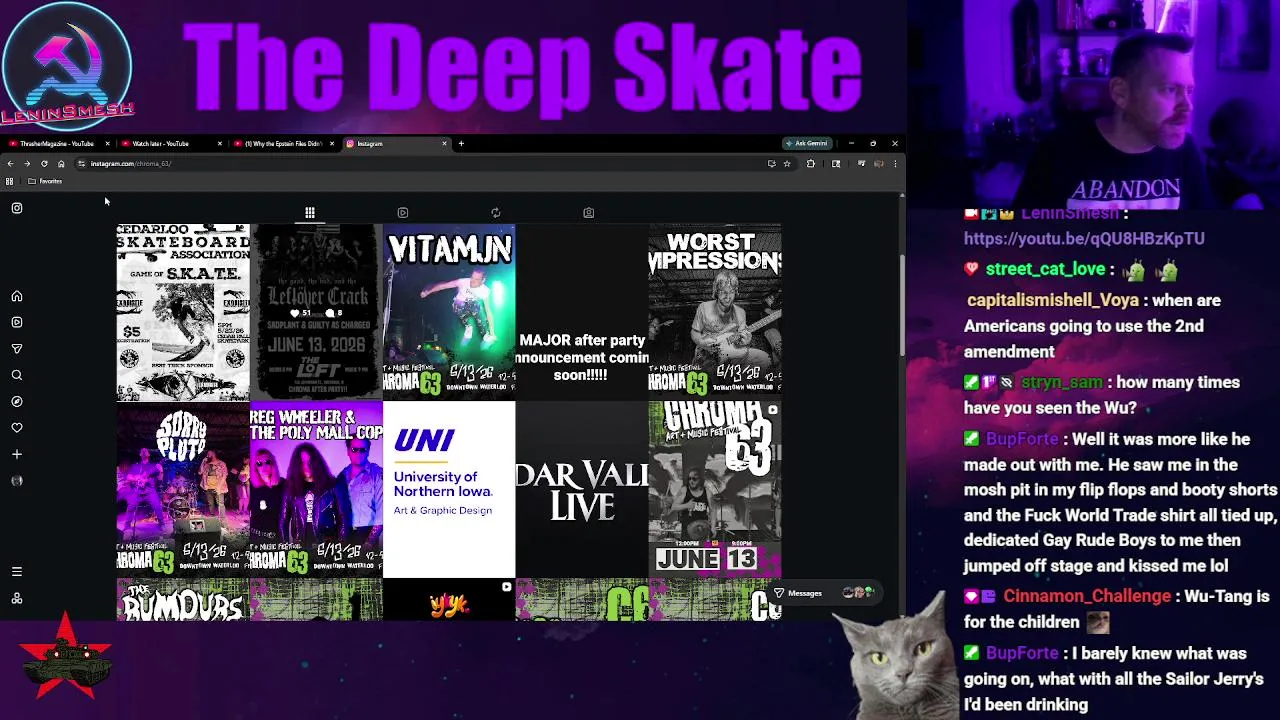Image resolution: width=1280 pixels, height=720 pixels.
Task: Open the Cedar Valley Live post
Action: click(582, 489)
